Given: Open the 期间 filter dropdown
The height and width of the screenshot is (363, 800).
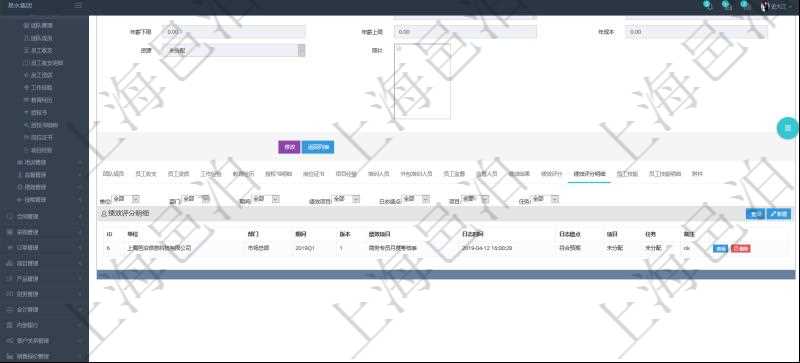Looking at the screenshot, I should pos(266,199).
